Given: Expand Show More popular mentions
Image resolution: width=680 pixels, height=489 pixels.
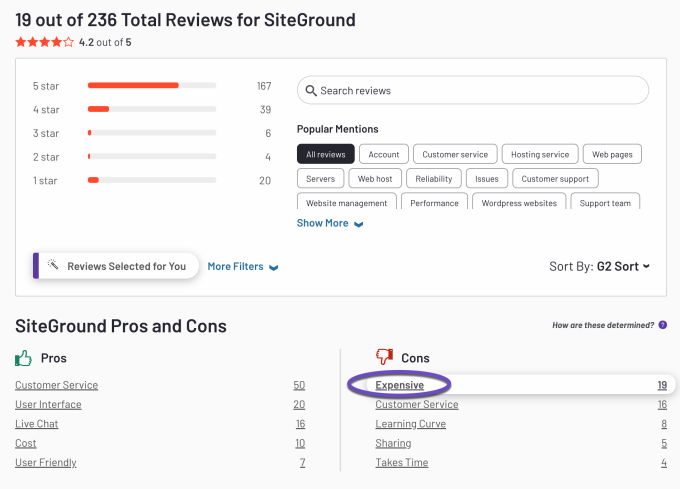Looking at the screenshot, I should pyautogui.click(x=329, y=223).
